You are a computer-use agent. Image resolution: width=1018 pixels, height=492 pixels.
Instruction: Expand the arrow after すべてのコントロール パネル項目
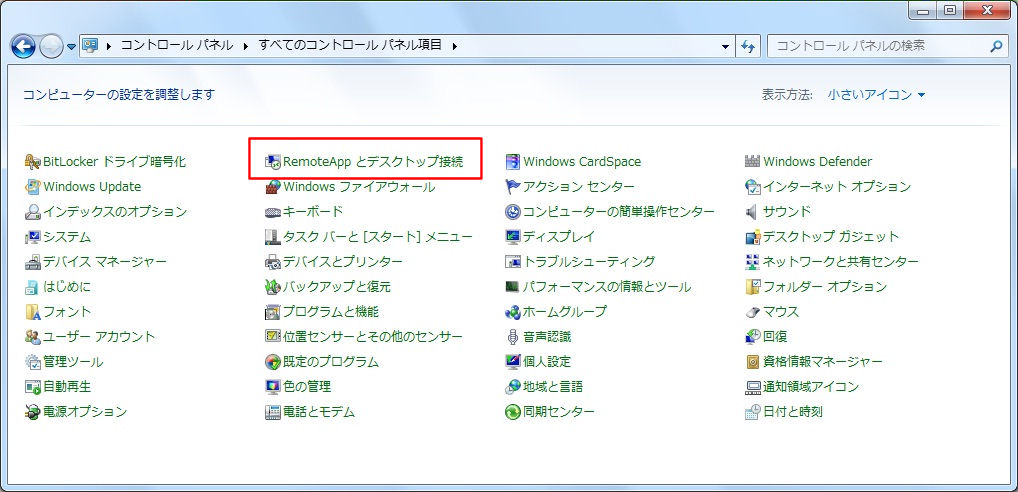454,45
